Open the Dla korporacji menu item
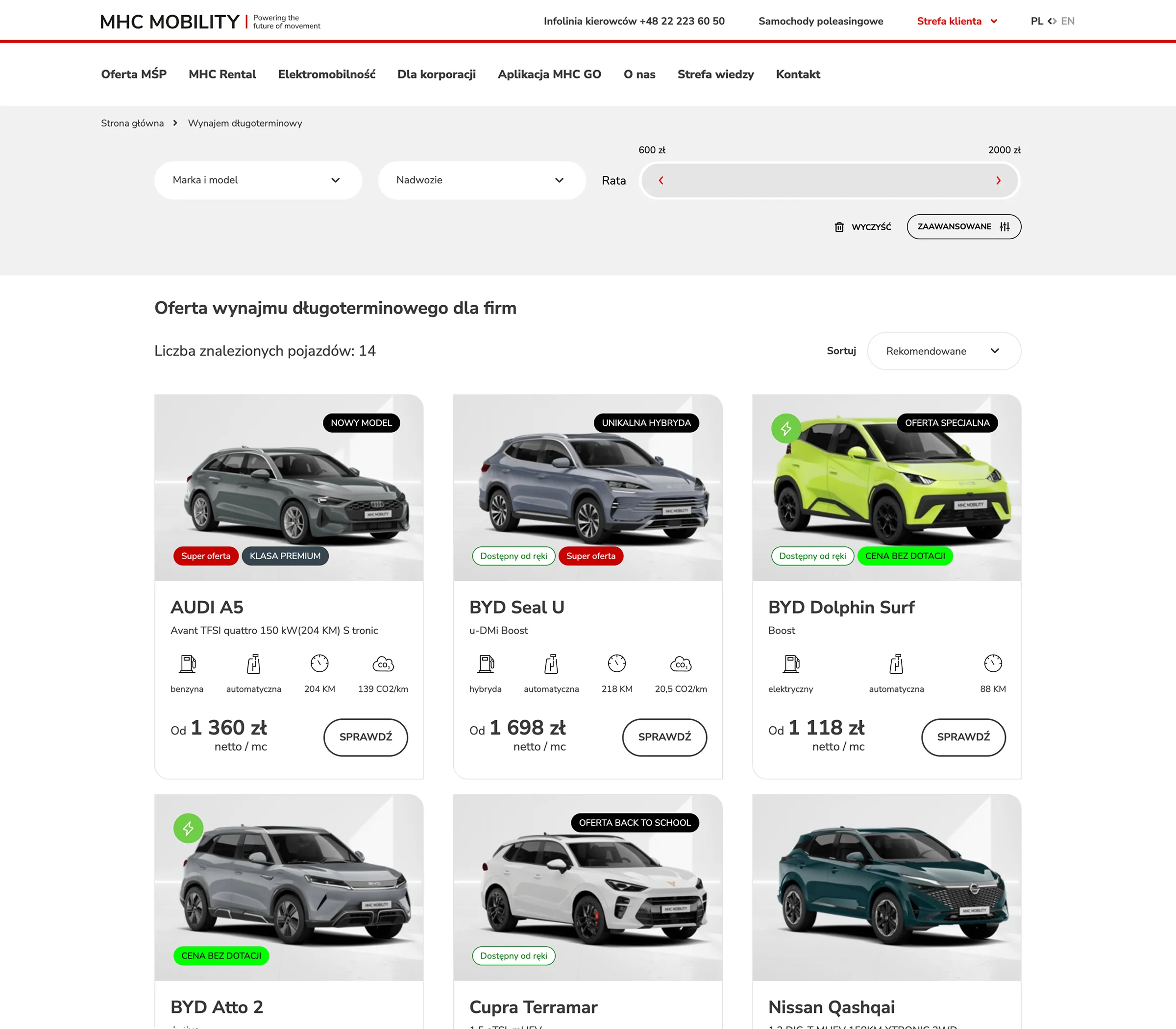This screenshot has width=1176, height=1029. (437, 74)
